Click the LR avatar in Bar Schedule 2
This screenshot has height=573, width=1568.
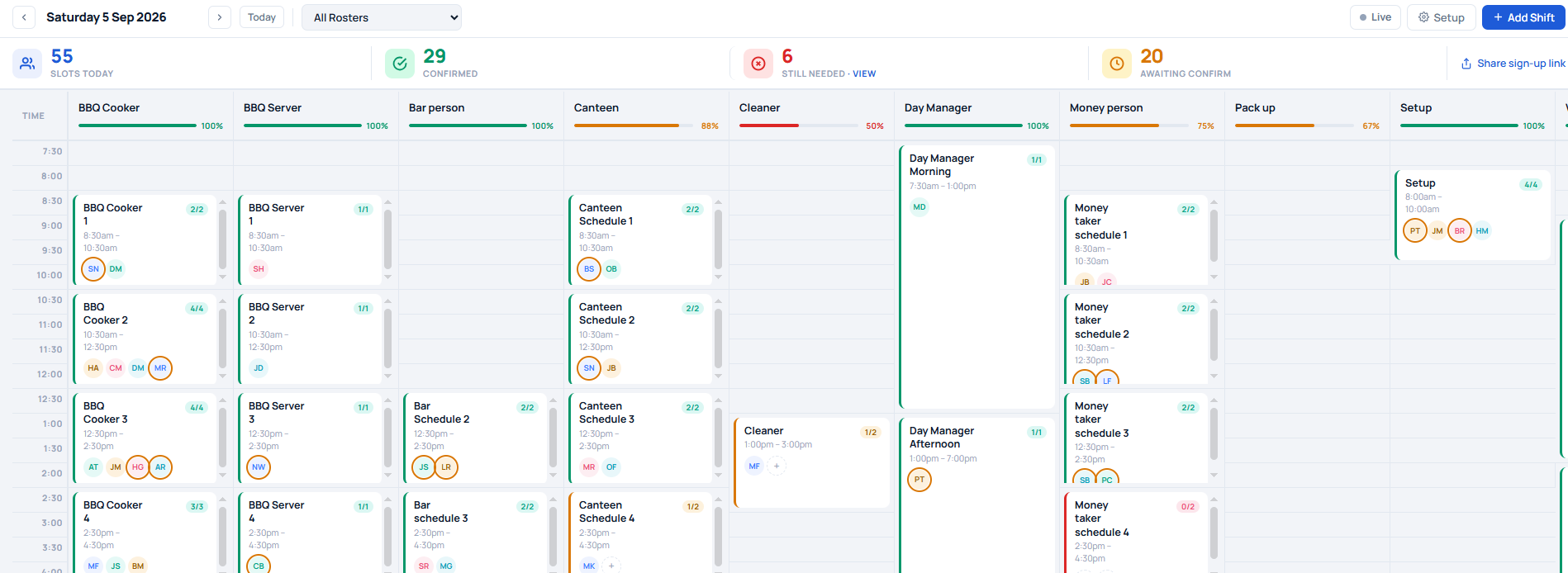(446, 467)
